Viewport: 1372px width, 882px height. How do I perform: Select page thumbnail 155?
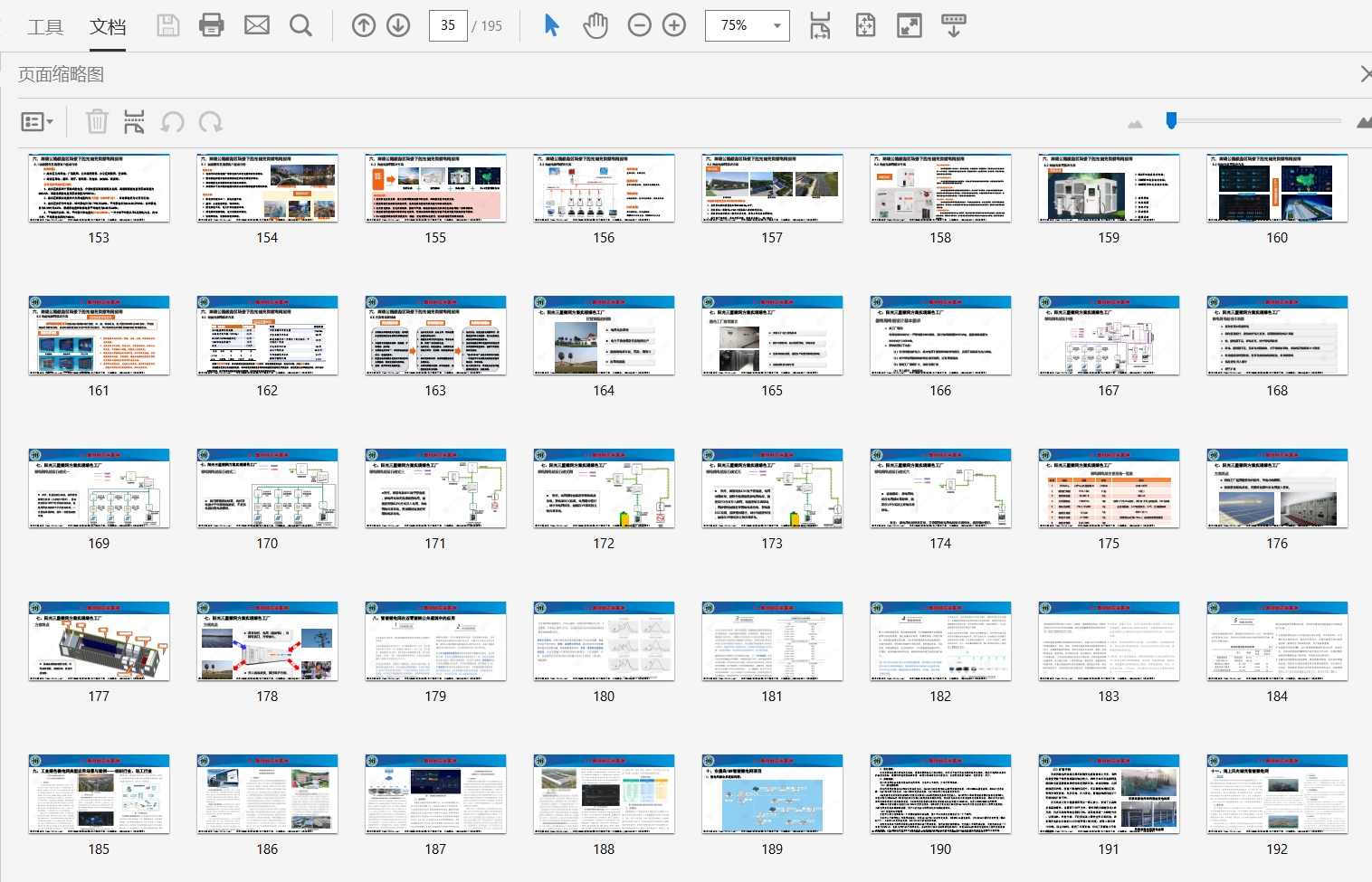tap(435, 188)
